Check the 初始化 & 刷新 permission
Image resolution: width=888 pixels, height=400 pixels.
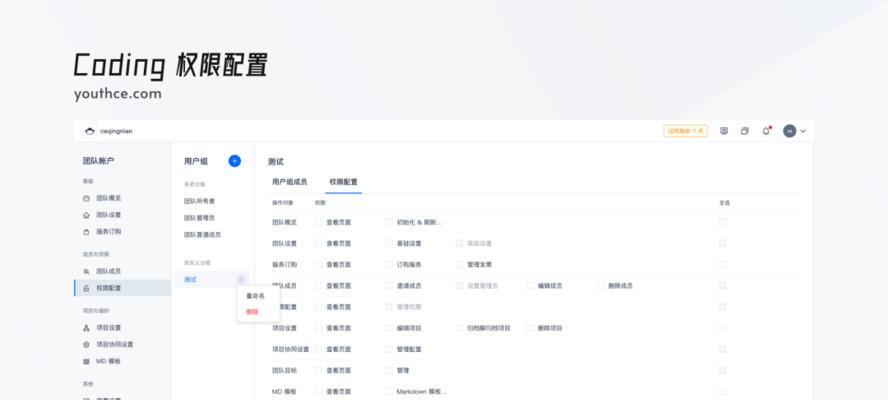click(x=388, y=222)
